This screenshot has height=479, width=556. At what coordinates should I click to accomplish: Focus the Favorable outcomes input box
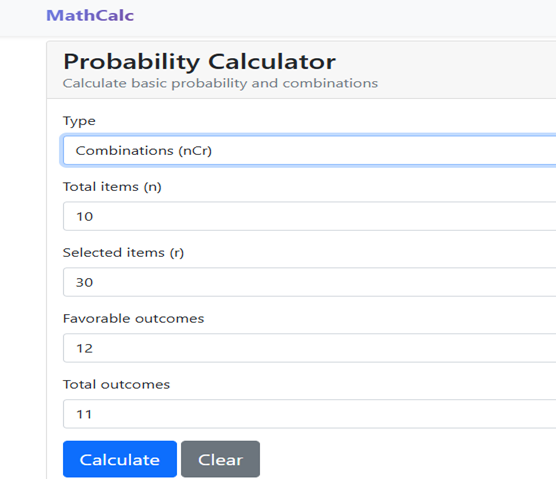pos(309,348)
